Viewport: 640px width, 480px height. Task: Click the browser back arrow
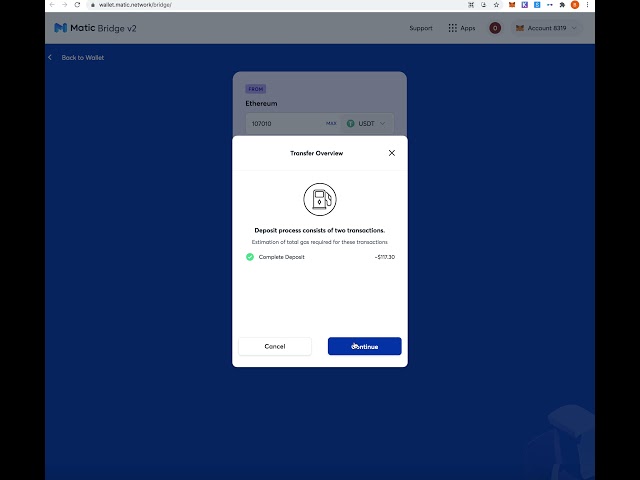(x=52, y=5)
